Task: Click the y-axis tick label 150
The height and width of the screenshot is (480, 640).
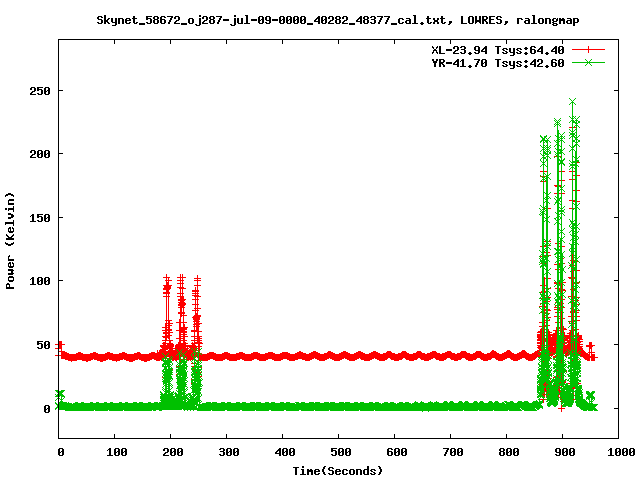Action: pos(40,218)
